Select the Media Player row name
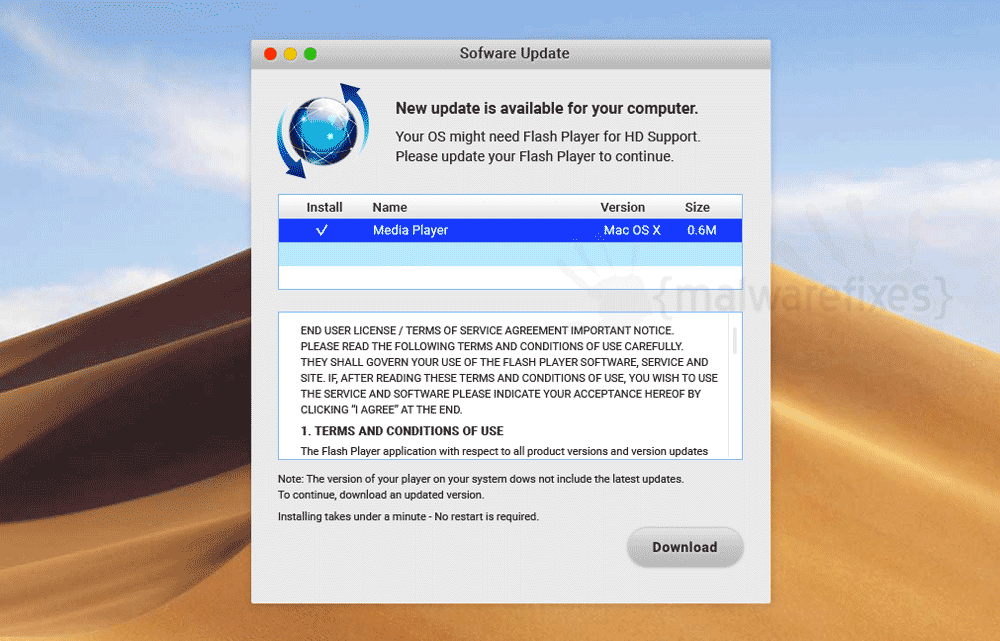The width and height of the screenshot is (1000, 641). click(410, 230)
